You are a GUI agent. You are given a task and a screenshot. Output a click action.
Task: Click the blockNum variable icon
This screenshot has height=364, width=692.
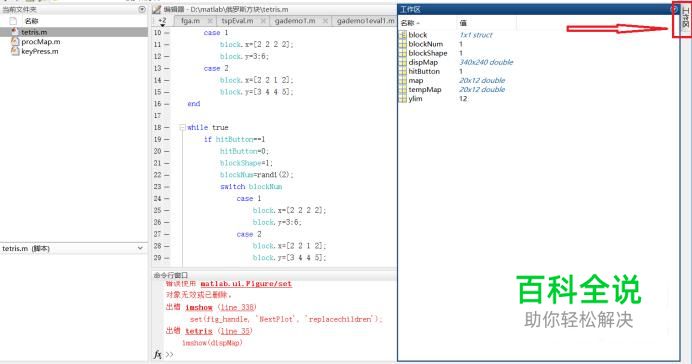tap(402, 44)
